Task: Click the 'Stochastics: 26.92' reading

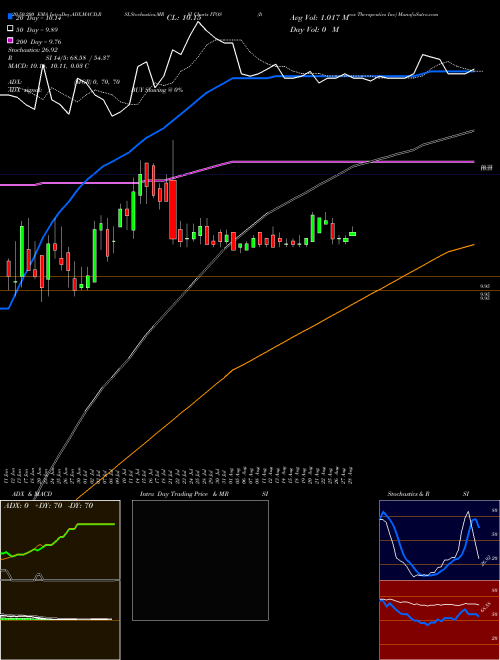Action: click(x=32, y=50)
